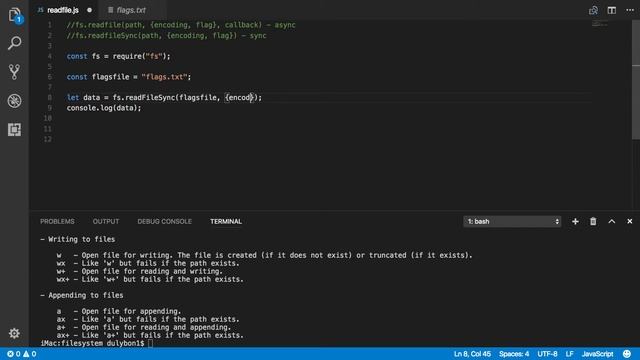Click the unsaved-changes dot on the readfile.js tab

click(x=89, y=10)
